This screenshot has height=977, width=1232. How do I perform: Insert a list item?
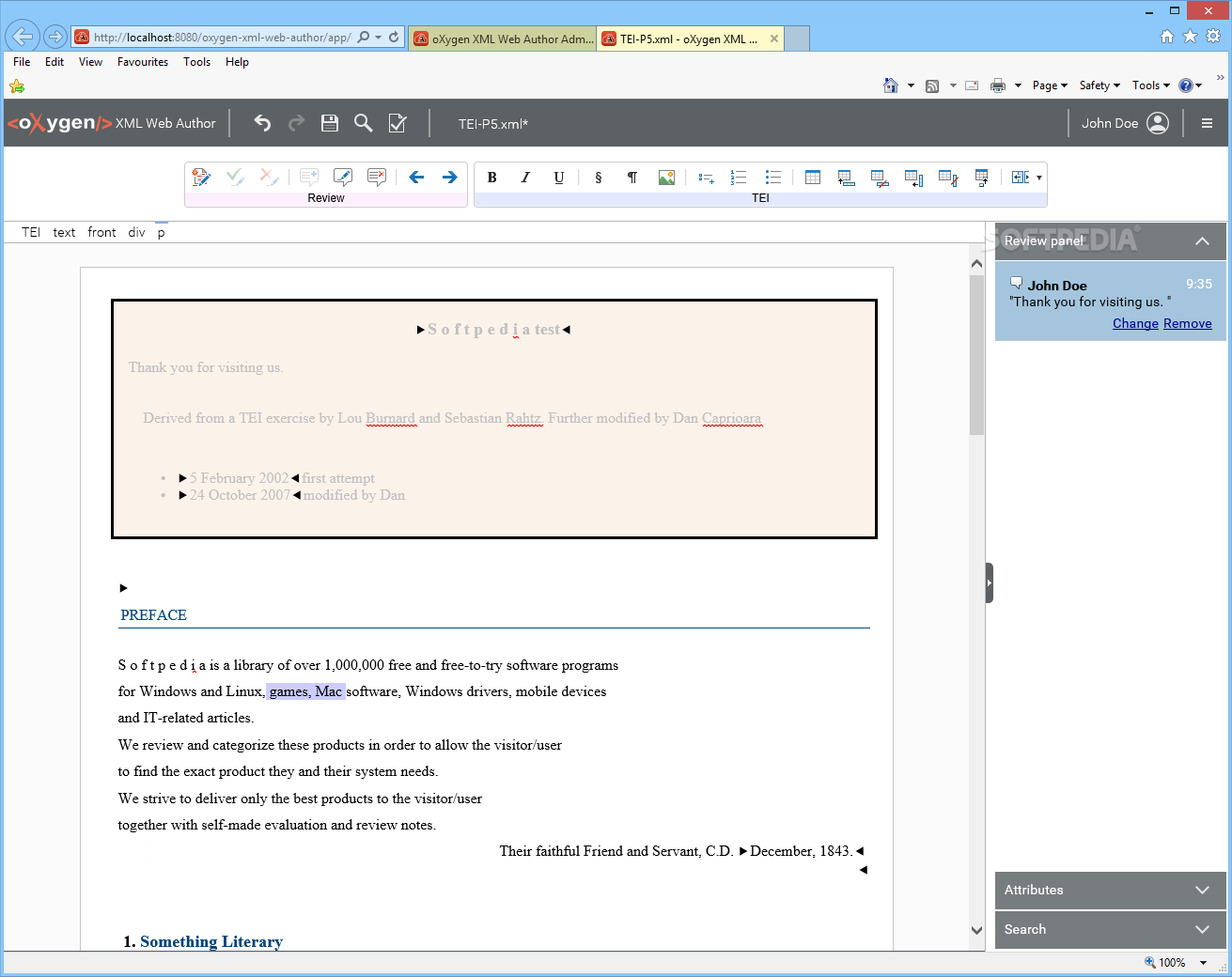[x=706, y=177]
